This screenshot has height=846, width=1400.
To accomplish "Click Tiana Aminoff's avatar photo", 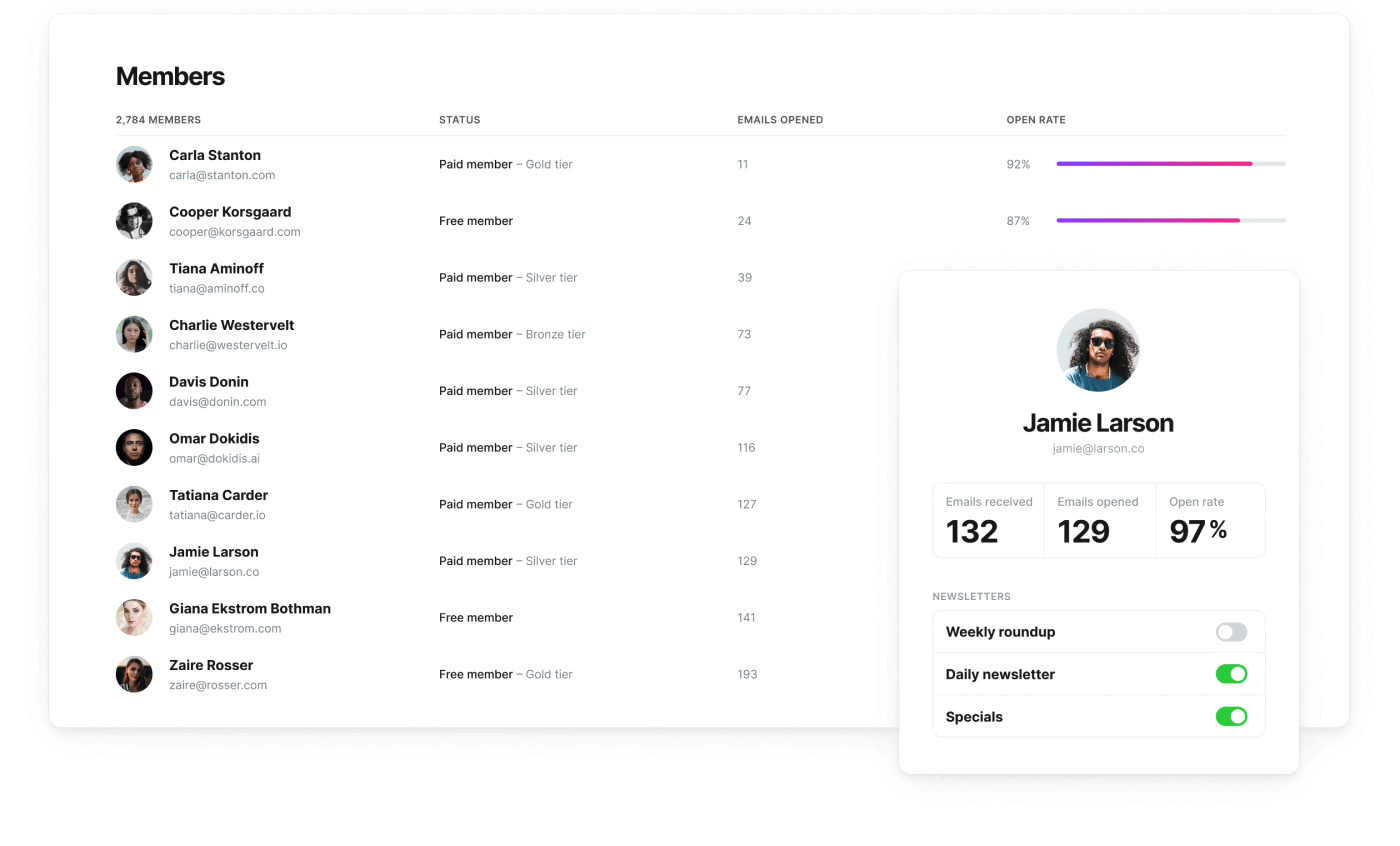I will 134,278.
